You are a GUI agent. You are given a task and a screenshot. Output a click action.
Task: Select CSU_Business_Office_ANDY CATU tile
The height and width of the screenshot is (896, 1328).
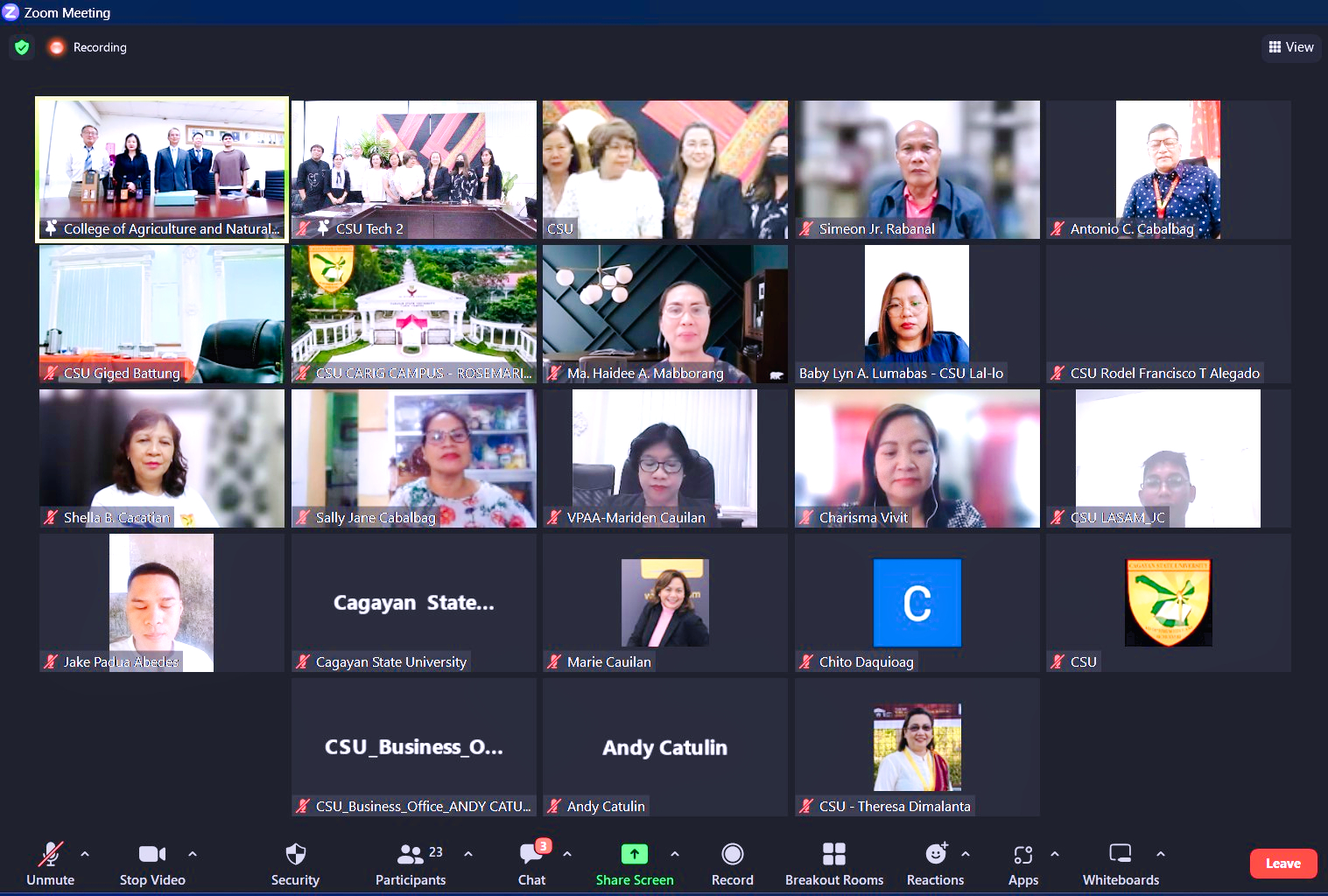tap(414, 747)
